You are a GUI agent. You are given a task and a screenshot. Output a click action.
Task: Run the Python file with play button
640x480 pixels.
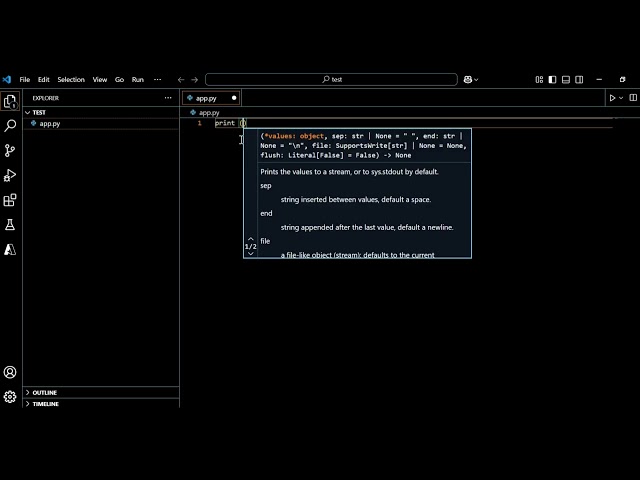click(612, 98)
